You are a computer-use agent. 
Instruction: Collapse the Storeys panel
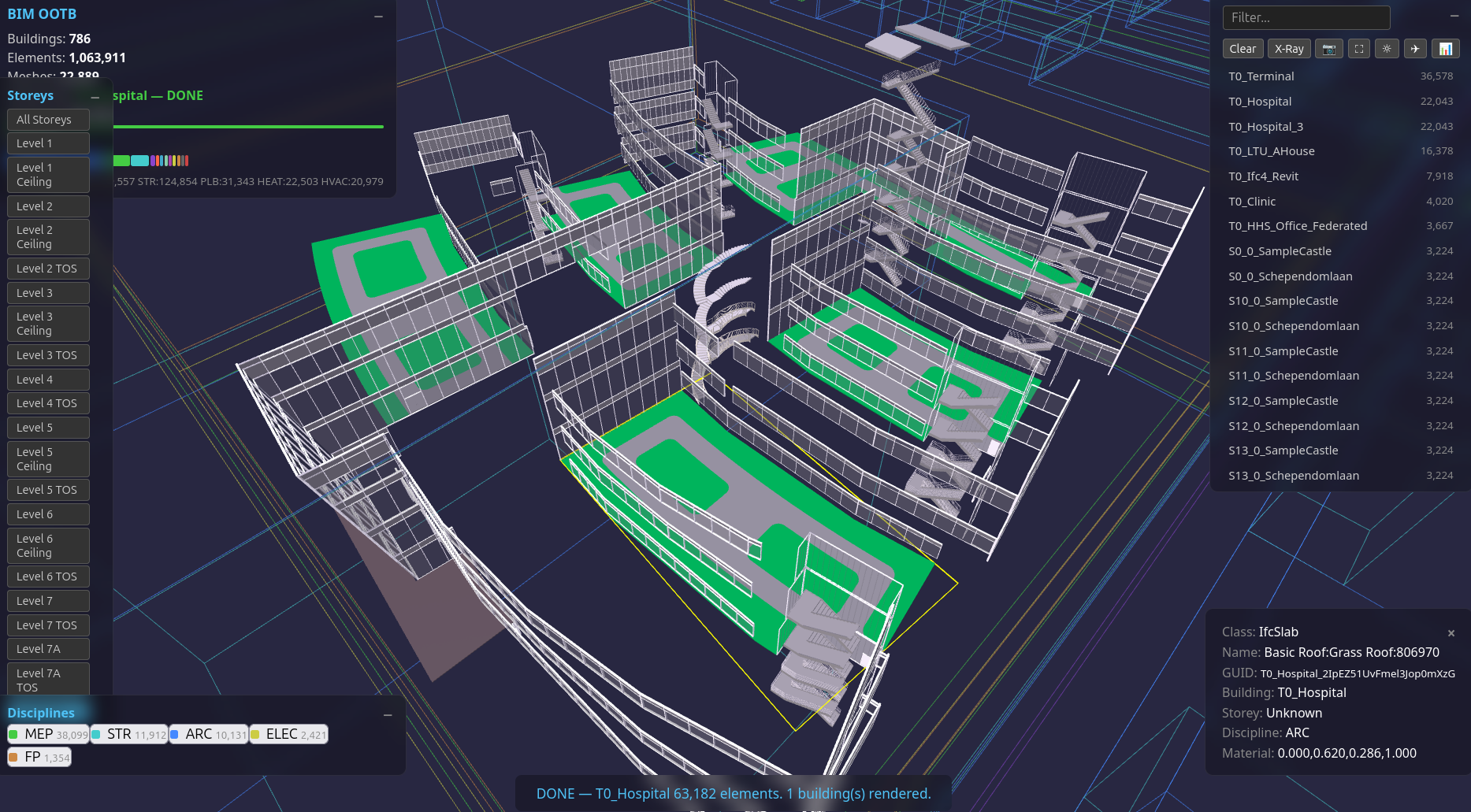click(x=95, y=98)
